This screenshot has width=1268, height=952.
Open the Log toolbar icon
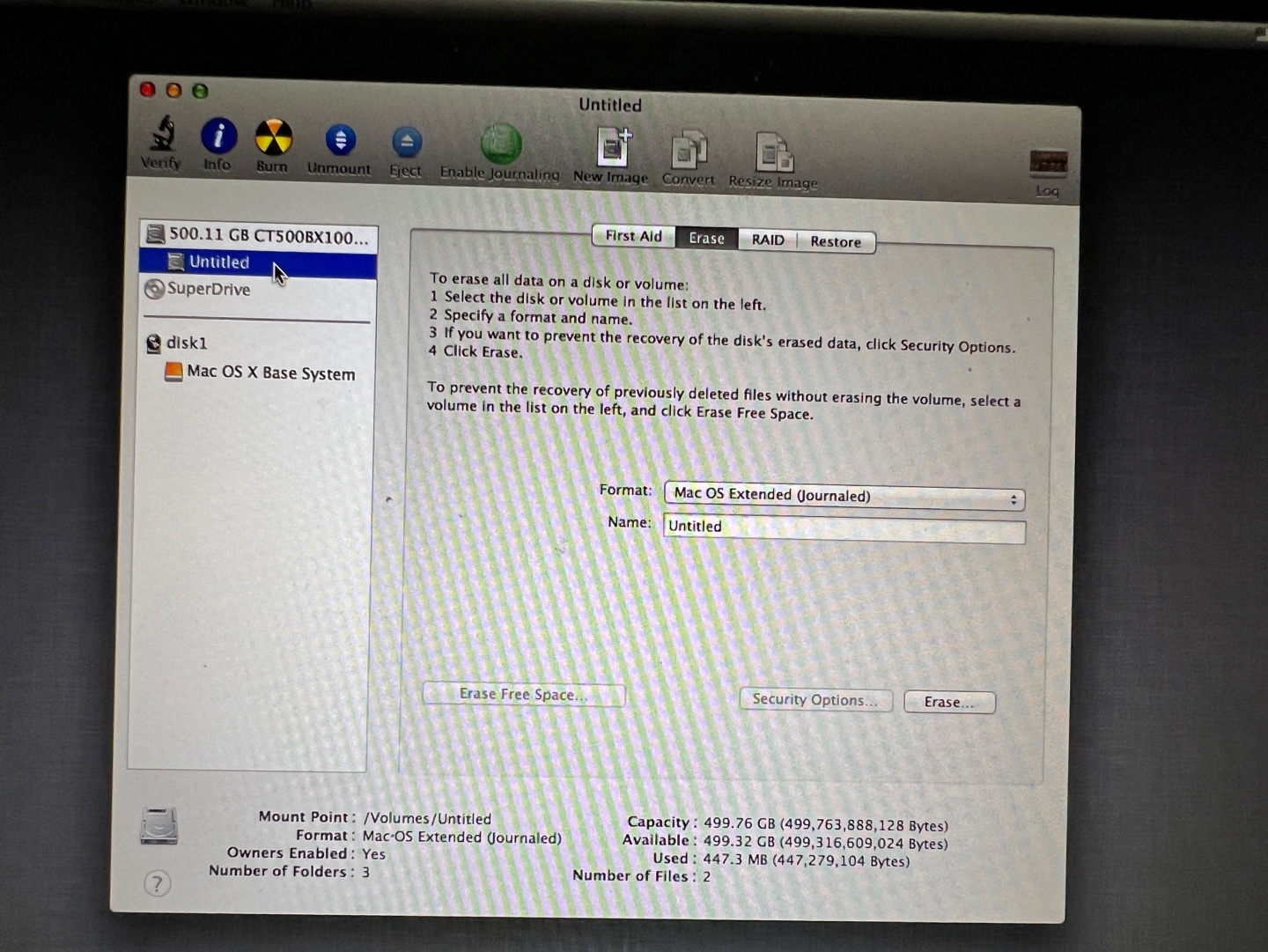point(1048,163)
